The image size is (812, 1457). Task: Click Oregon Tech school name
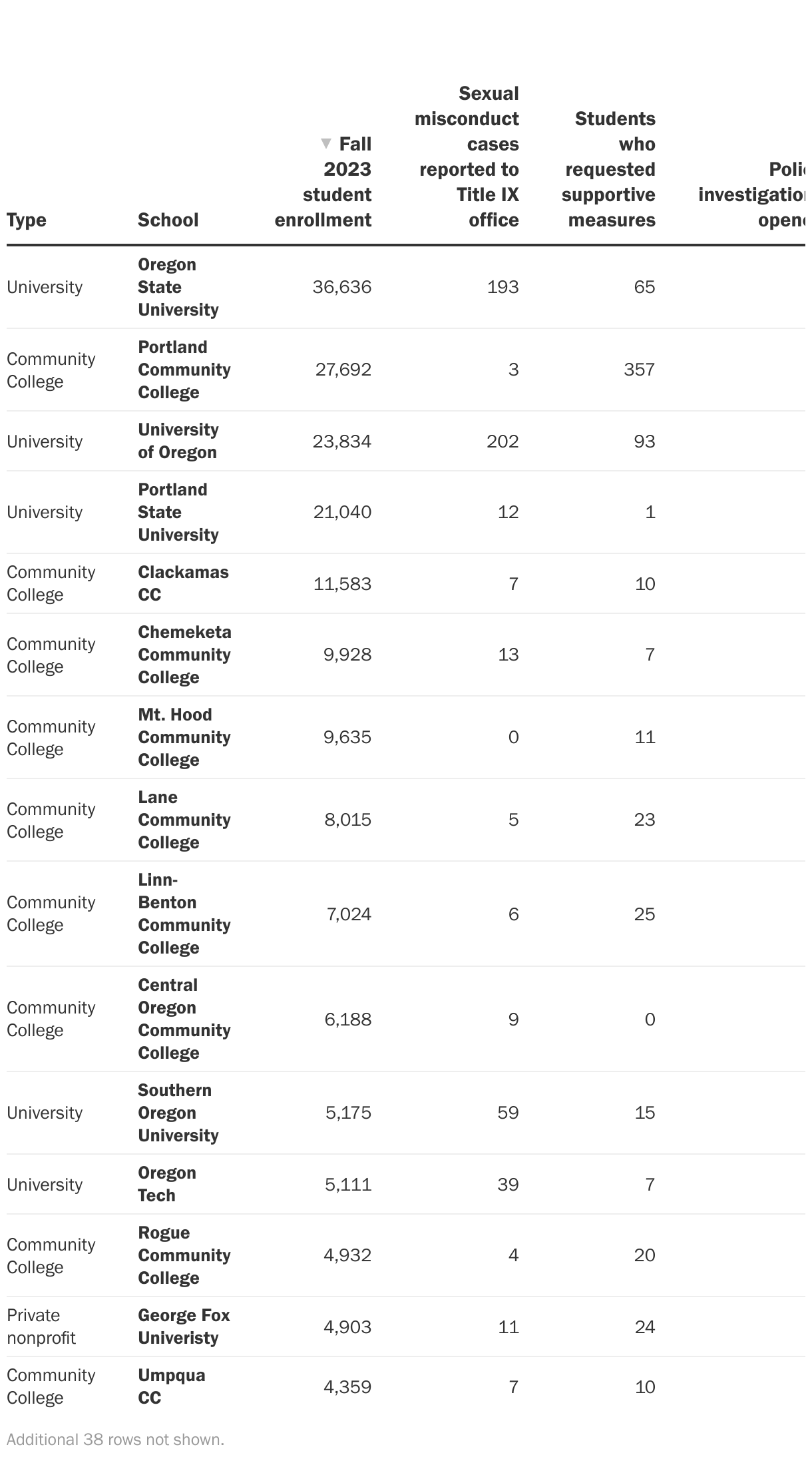point(166,1184)
